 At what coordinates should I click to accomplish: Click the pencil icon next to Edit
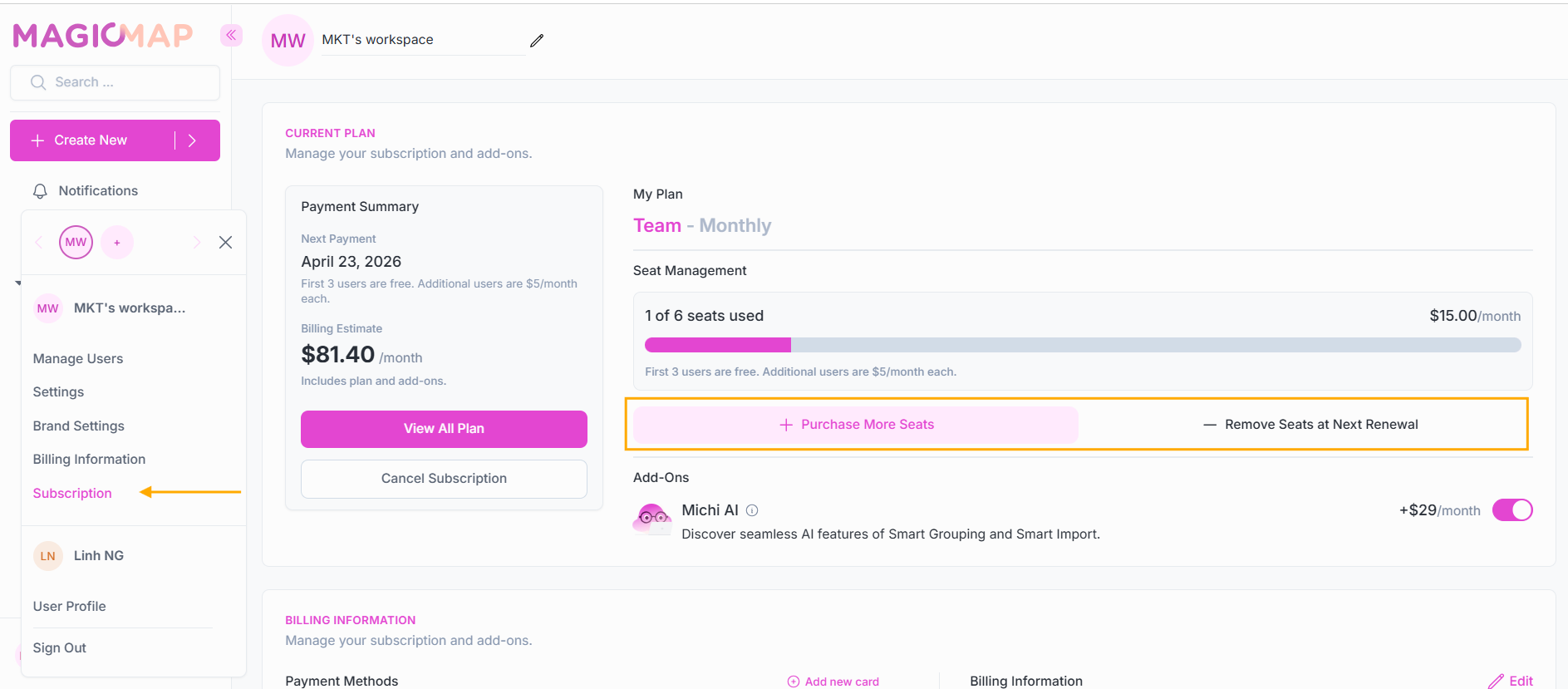1496,682
